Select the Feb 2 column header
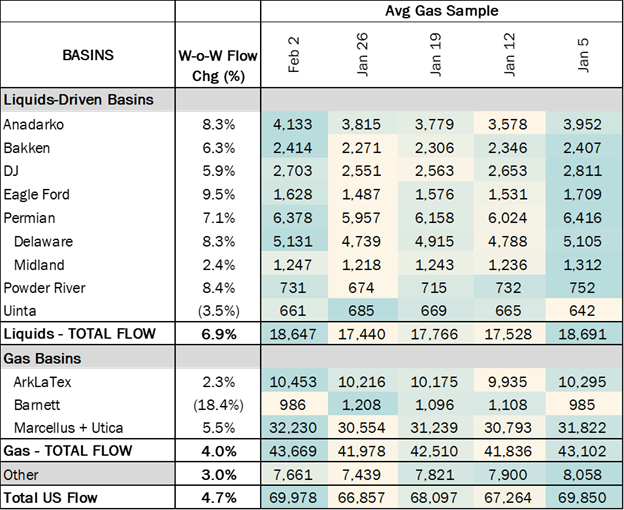This screenshot has height=510, width=624. coord(293,55)
